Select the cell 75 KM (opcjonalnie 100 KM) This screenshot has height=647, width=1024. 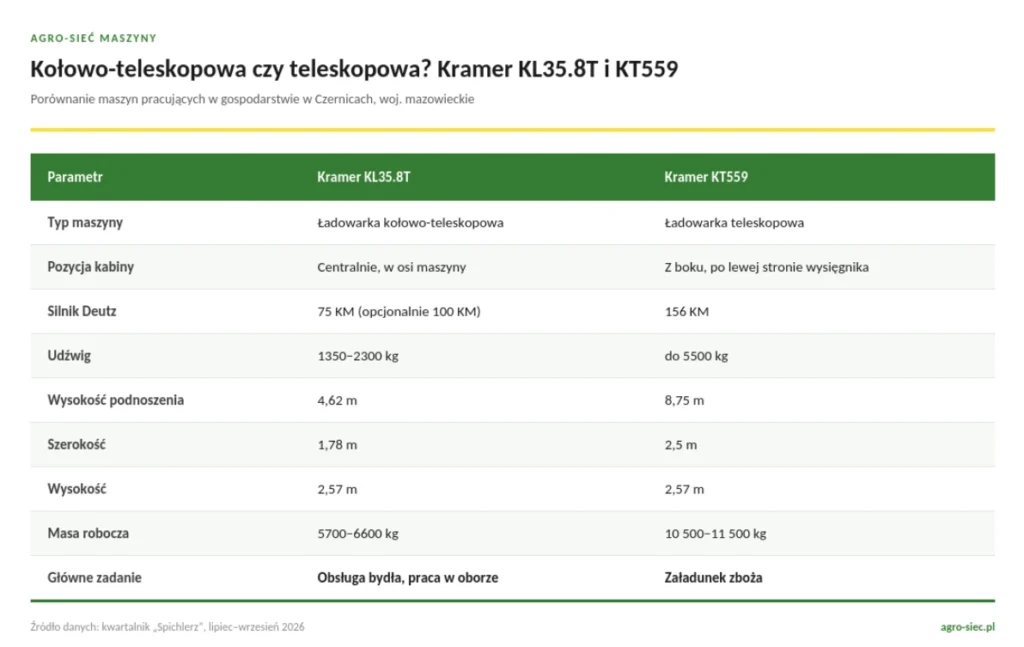click(x=399, y=311)
